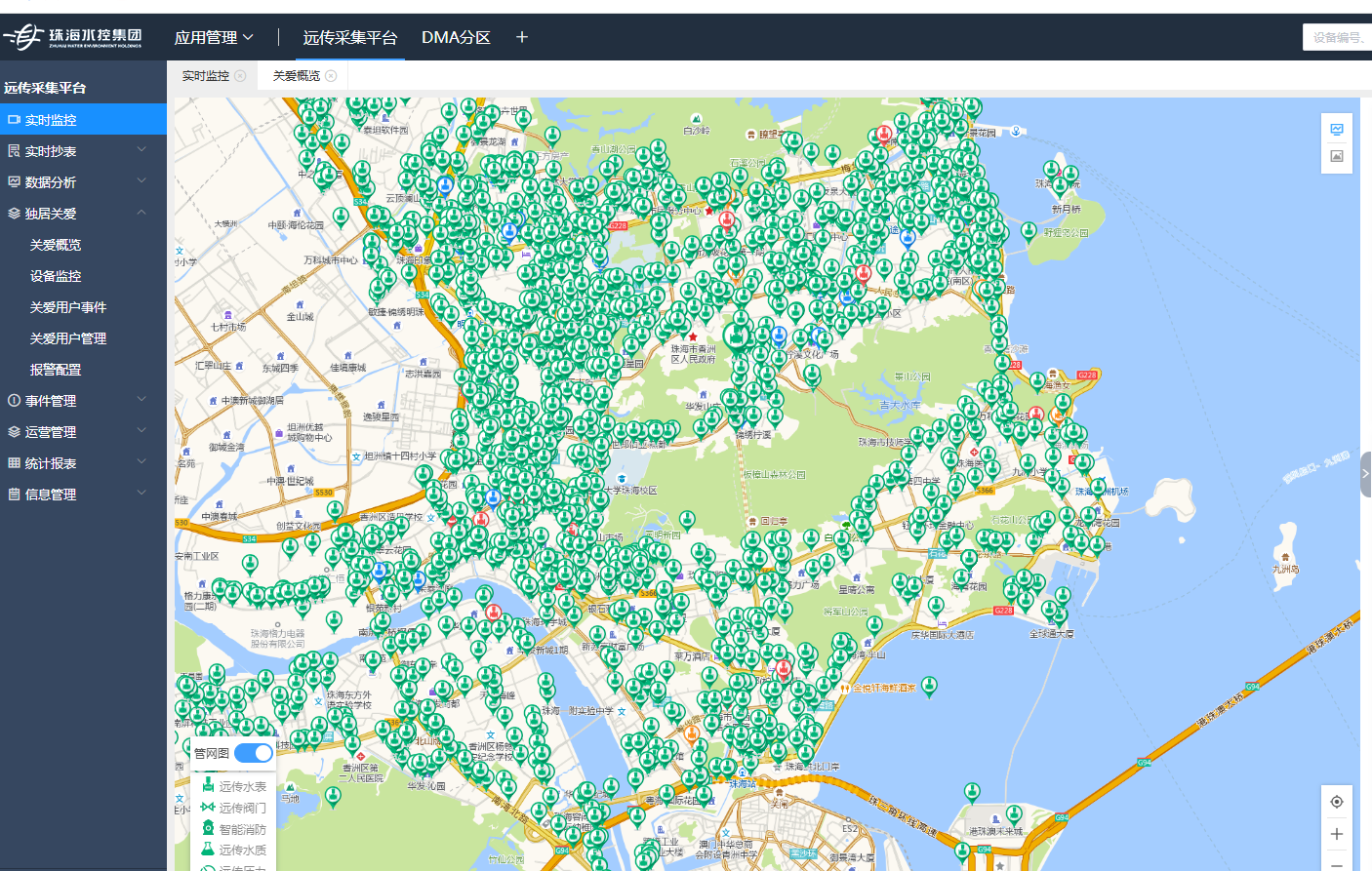Click the 智能消防 hydrant legend icon
Screen dimensions: 1372x871
click(208, 828)
